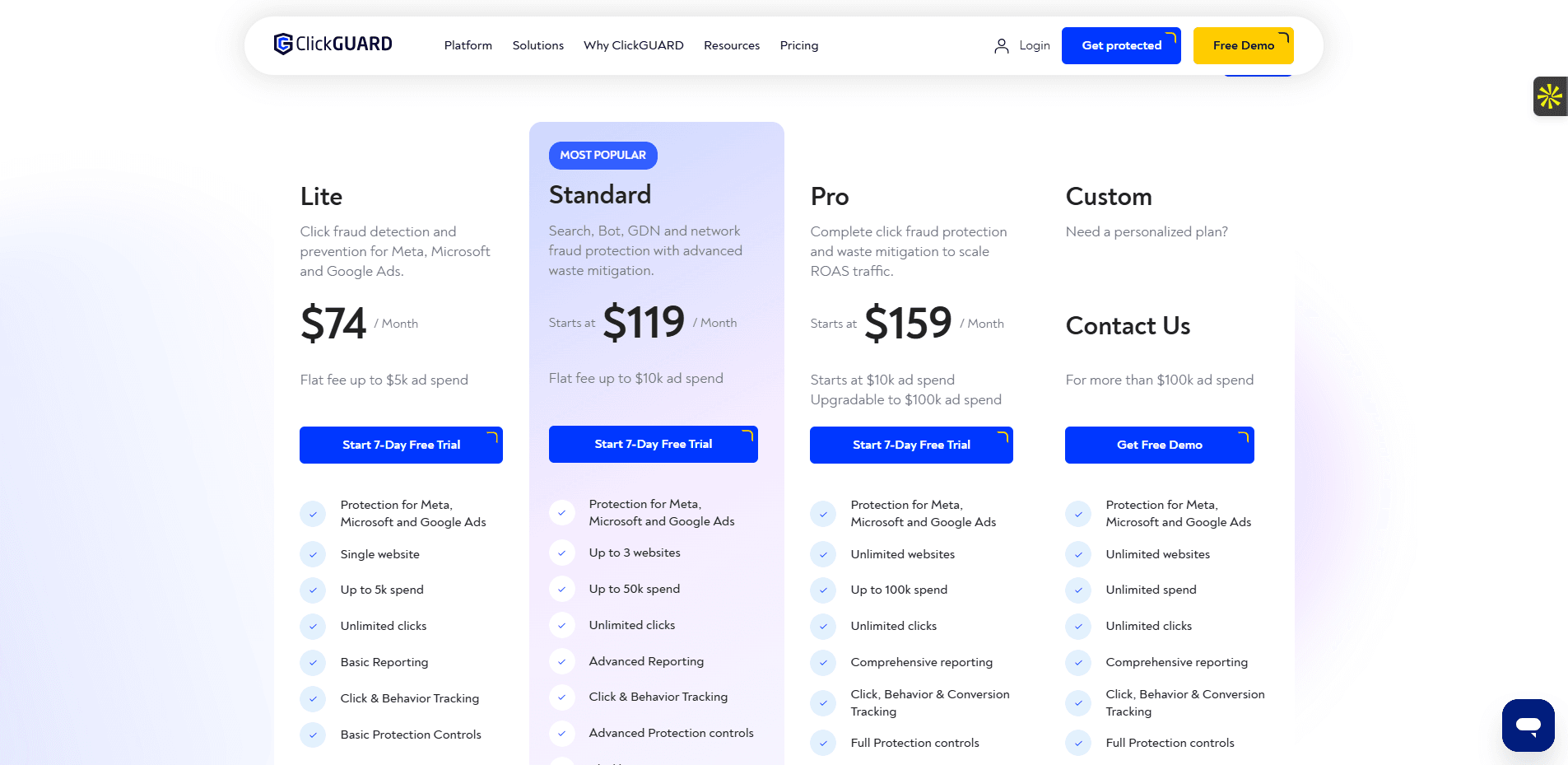Click check icon beside Custom Full Protection controls
The image size is (1568, 765).
1078,744
